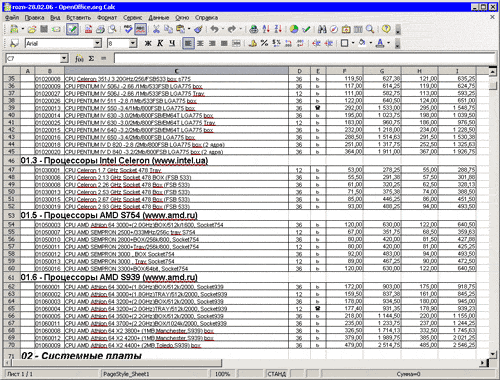Apply Currency number format icon
The image size is (500, 380).
252,43
